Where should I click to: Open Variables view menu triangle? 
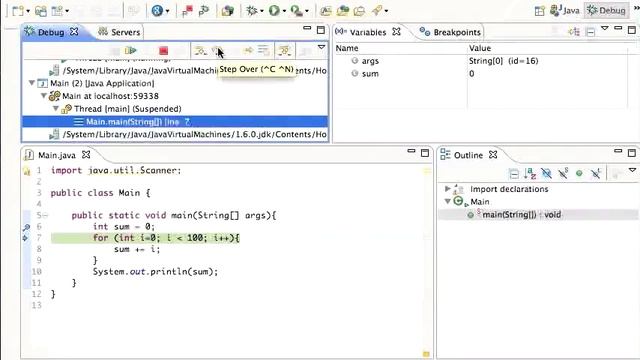[x=605, y=29]
